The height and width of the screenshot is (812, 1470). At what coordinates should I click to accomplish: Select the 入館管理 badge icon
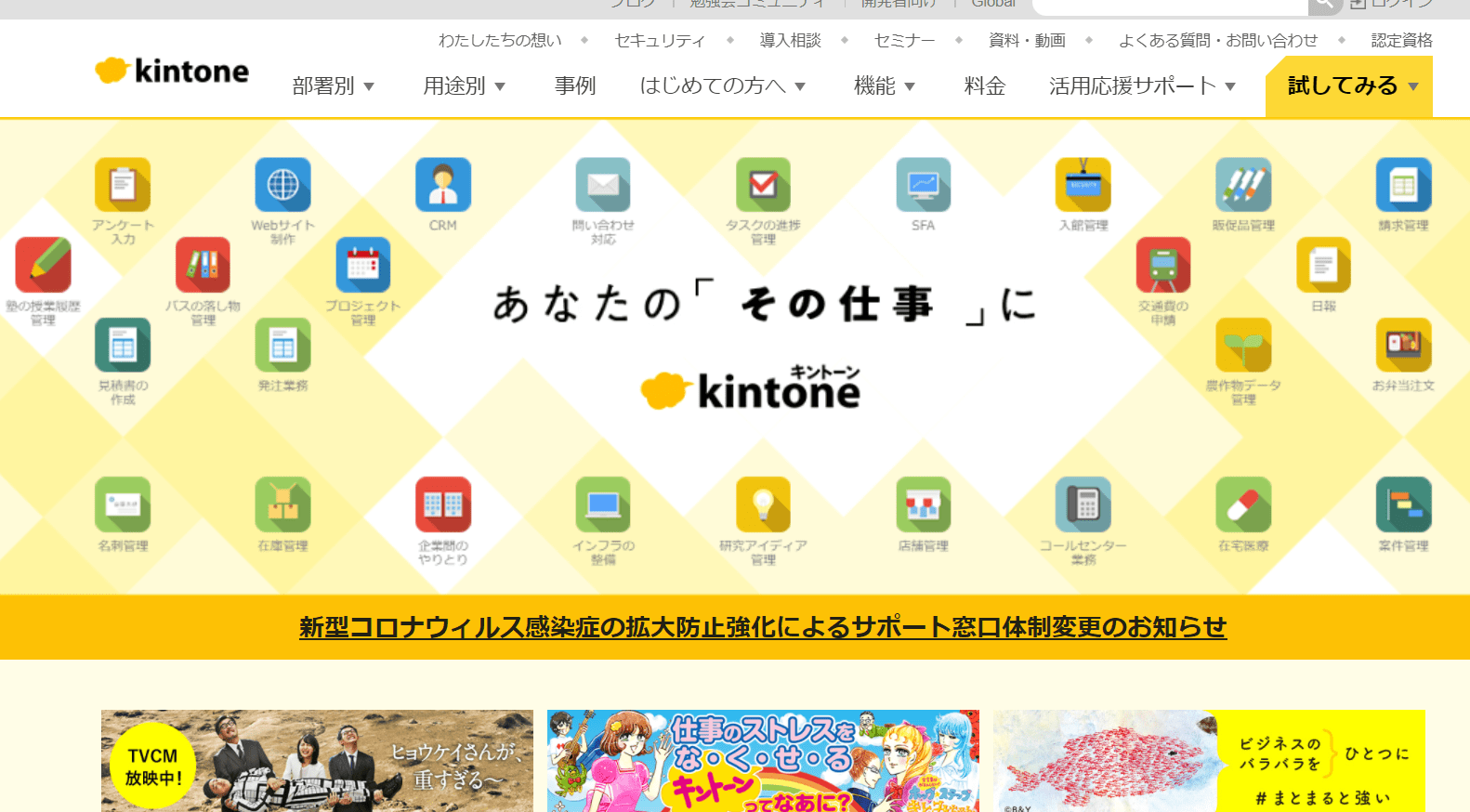coord(1083,185)
